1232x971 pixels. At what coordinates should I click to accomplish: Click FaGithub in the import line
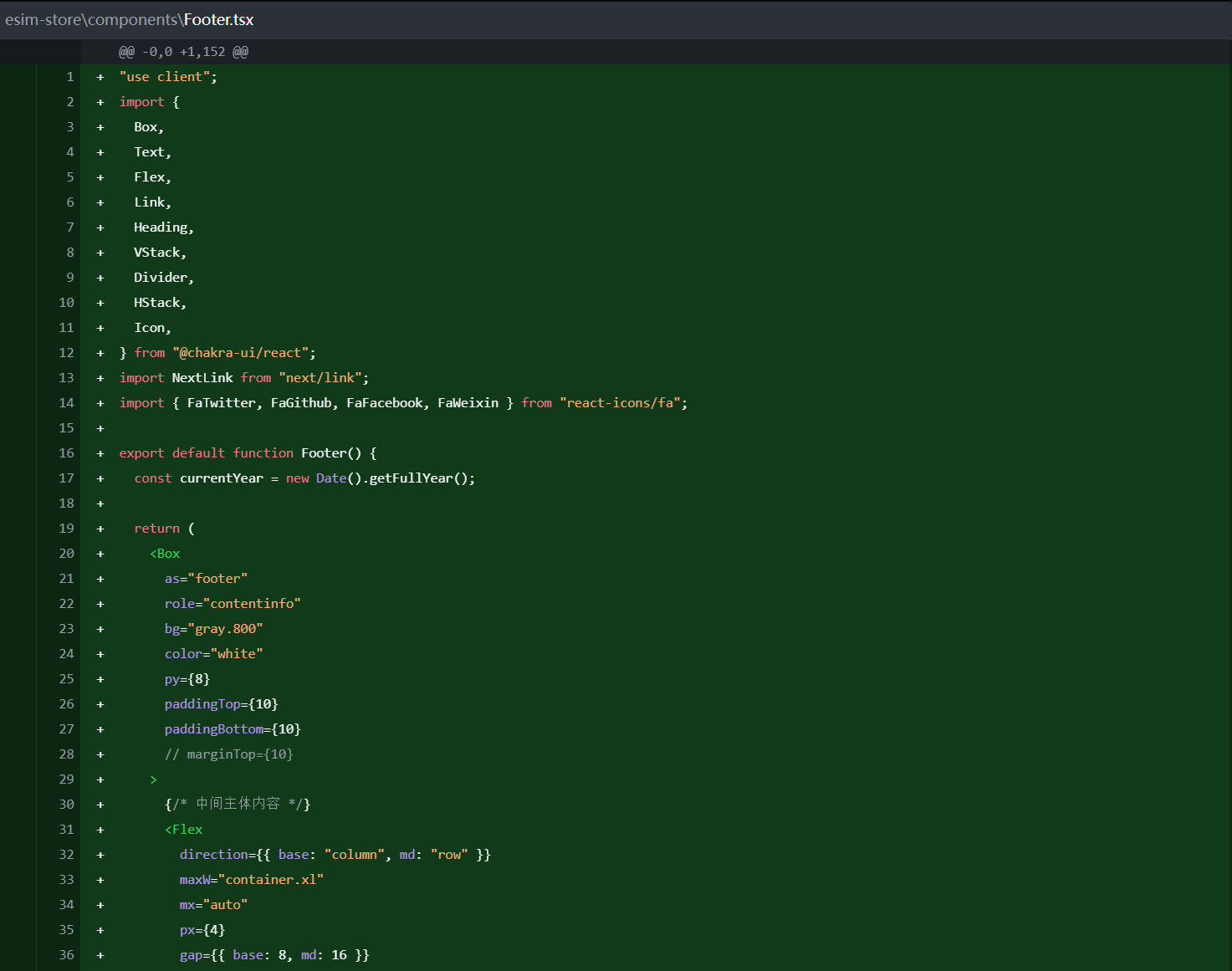[x=301, y=403]
